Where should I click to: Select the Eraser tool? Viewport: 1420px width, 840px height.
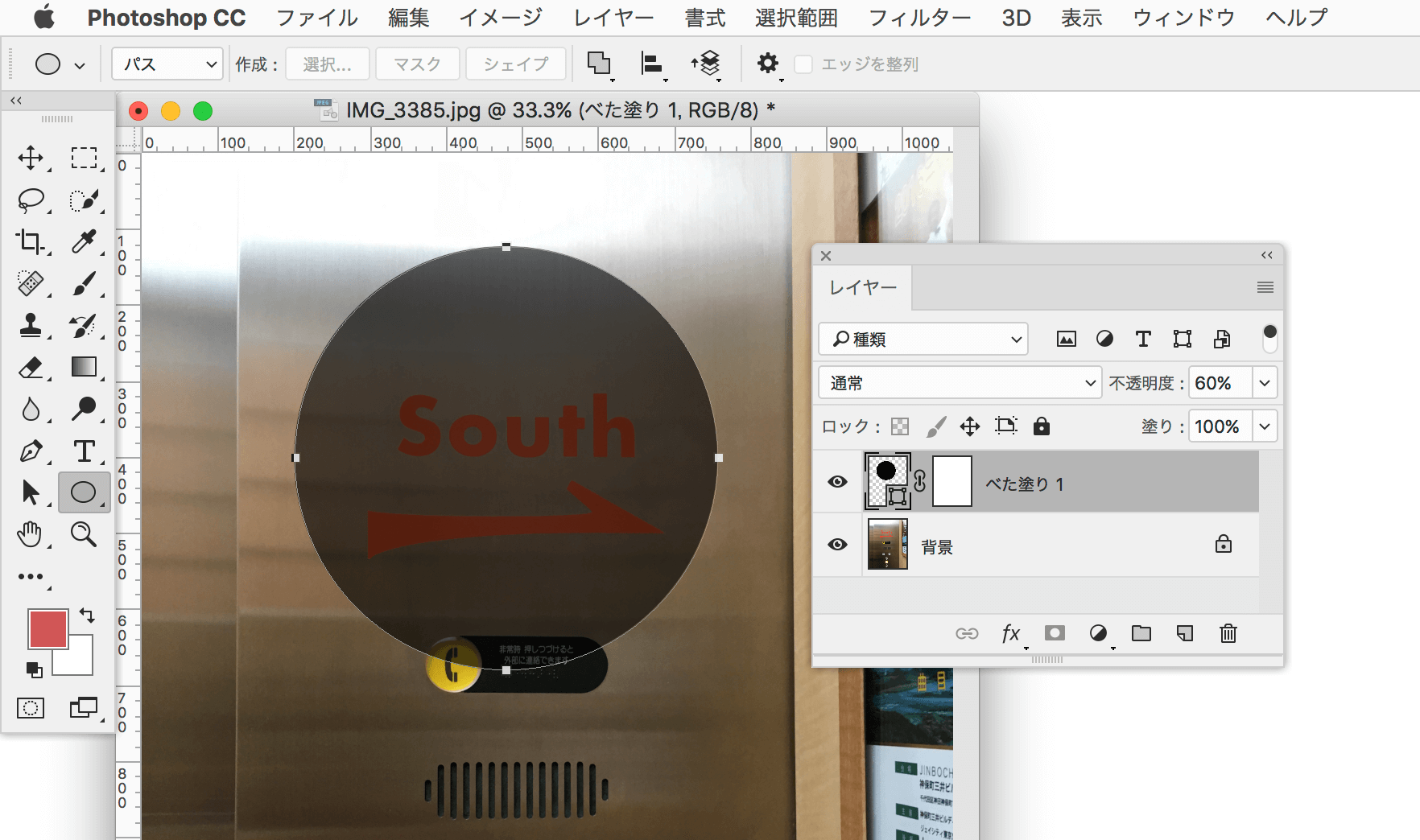(31, 367)
